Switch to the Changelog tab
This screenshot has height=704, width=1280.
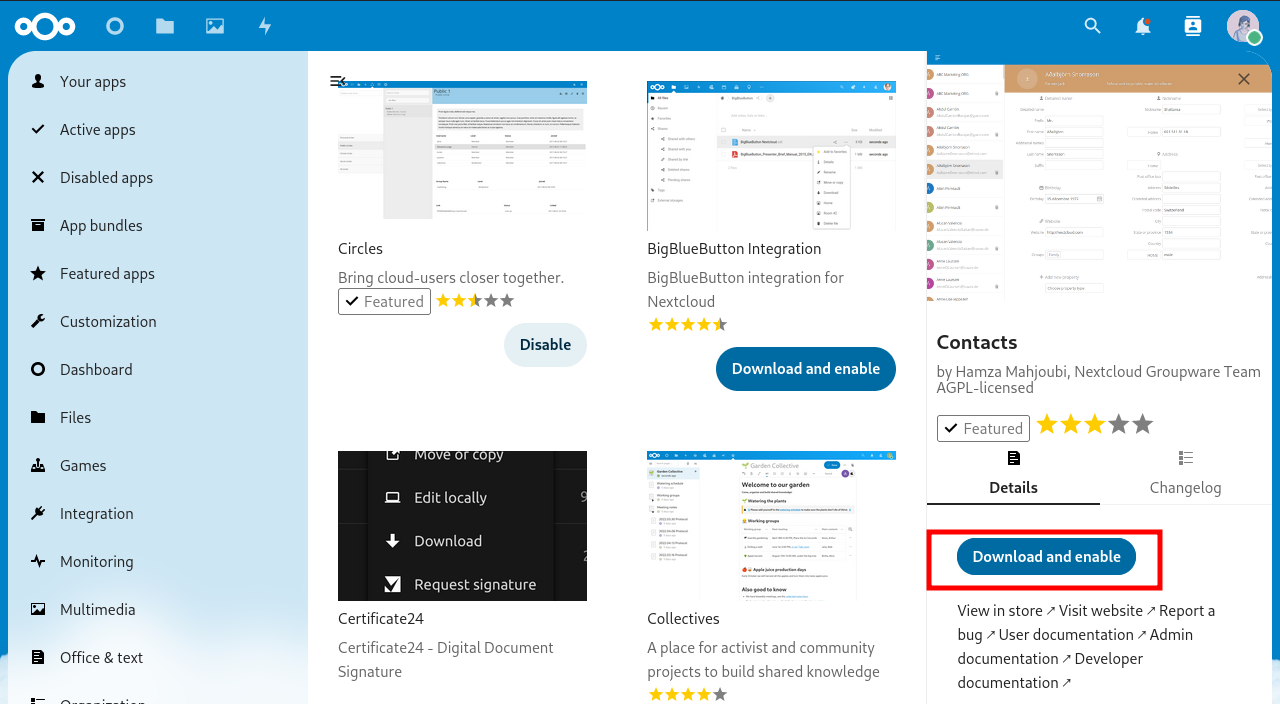tap(1186, 473)
